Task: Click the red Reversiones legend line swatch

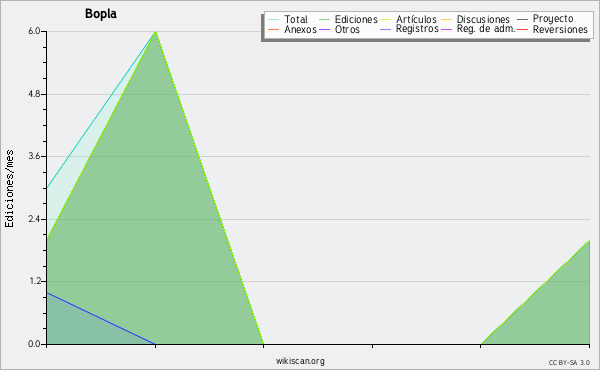Action: click(x=522, y=29)
